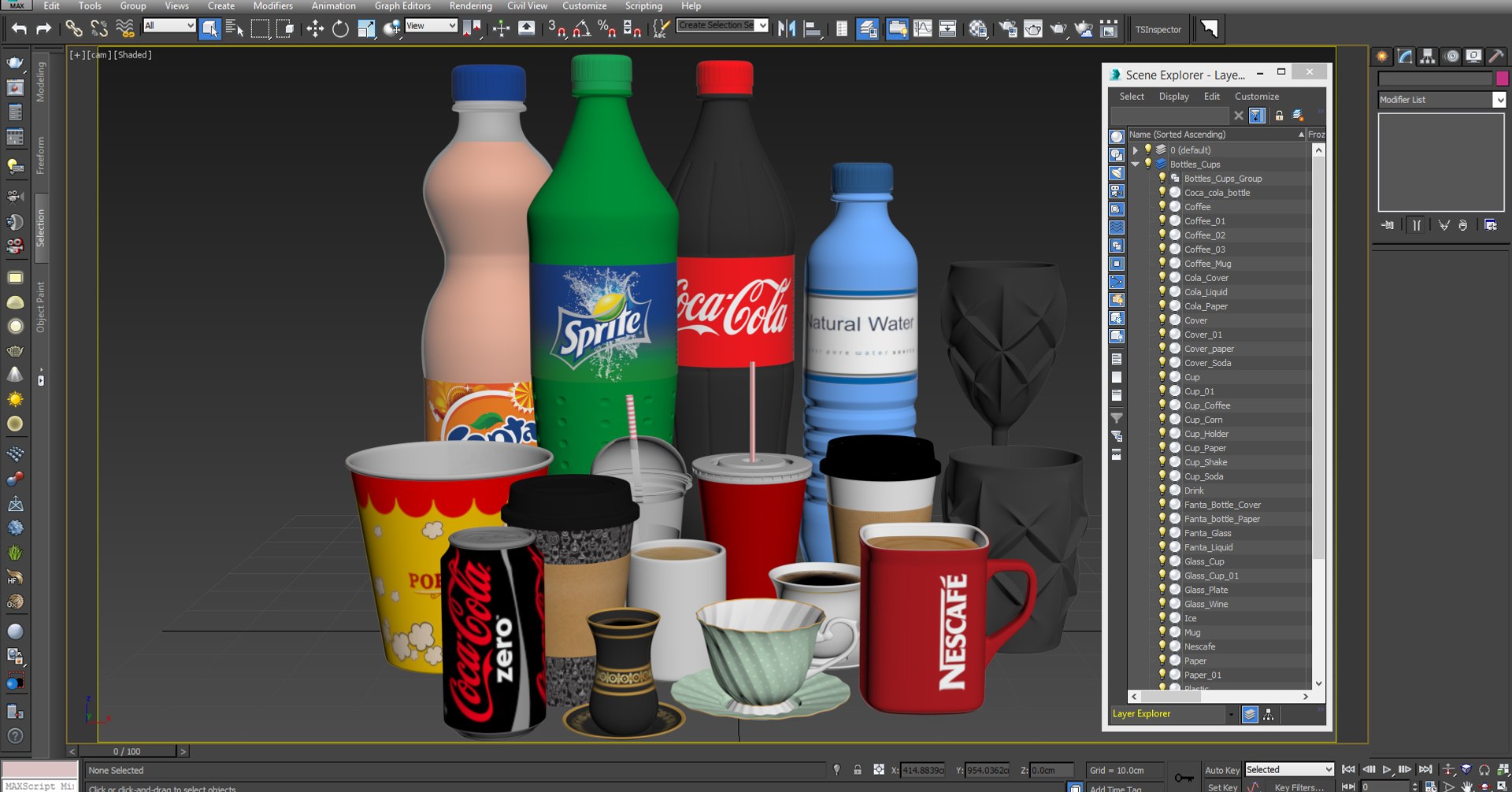Click the Align tool icon
The height and width of the screenshot is (792, 1512).
tap(812, 29)
